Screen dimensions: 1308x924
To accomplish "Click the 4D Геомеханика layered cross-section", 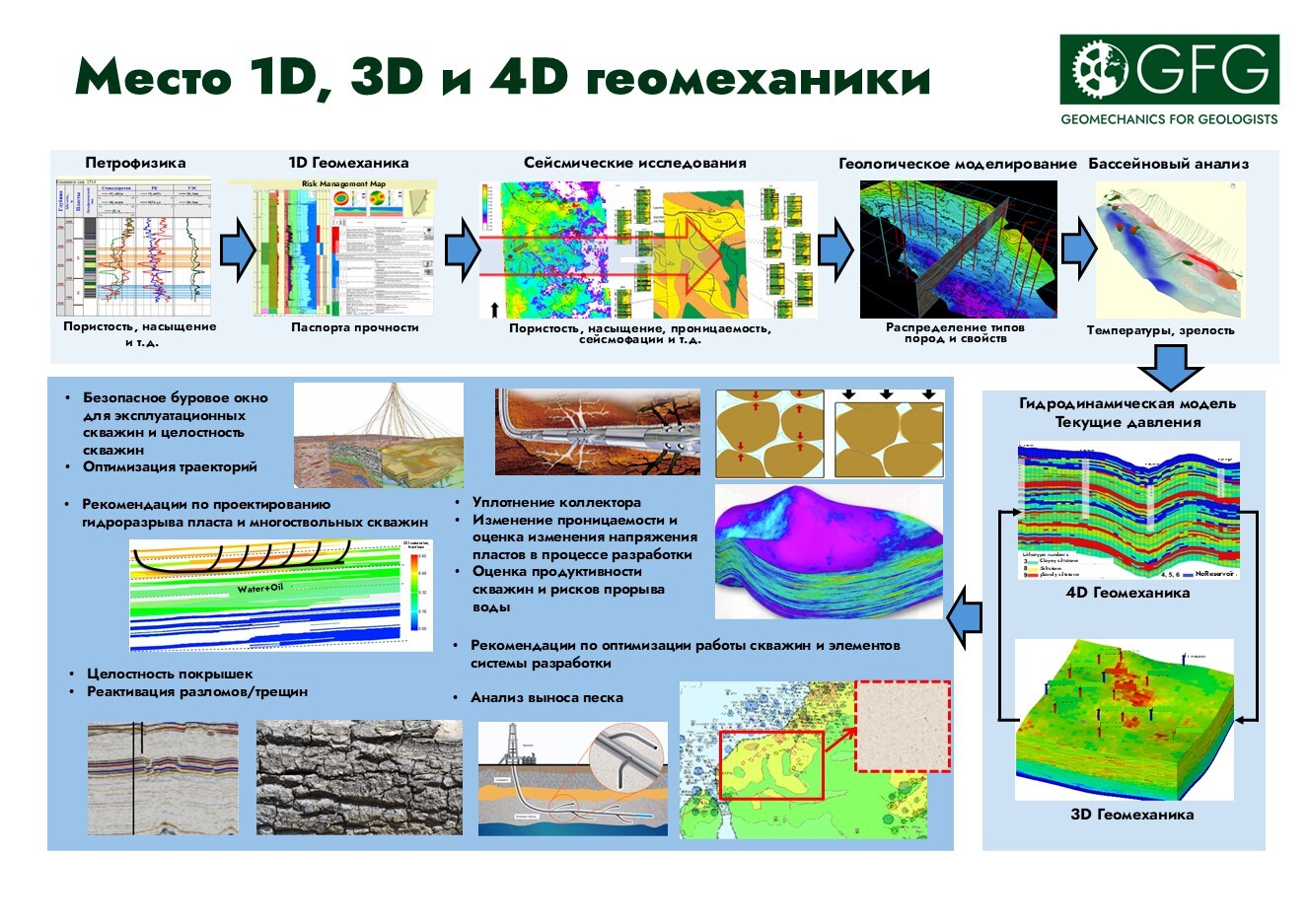I will click(x=1127, y=510).
